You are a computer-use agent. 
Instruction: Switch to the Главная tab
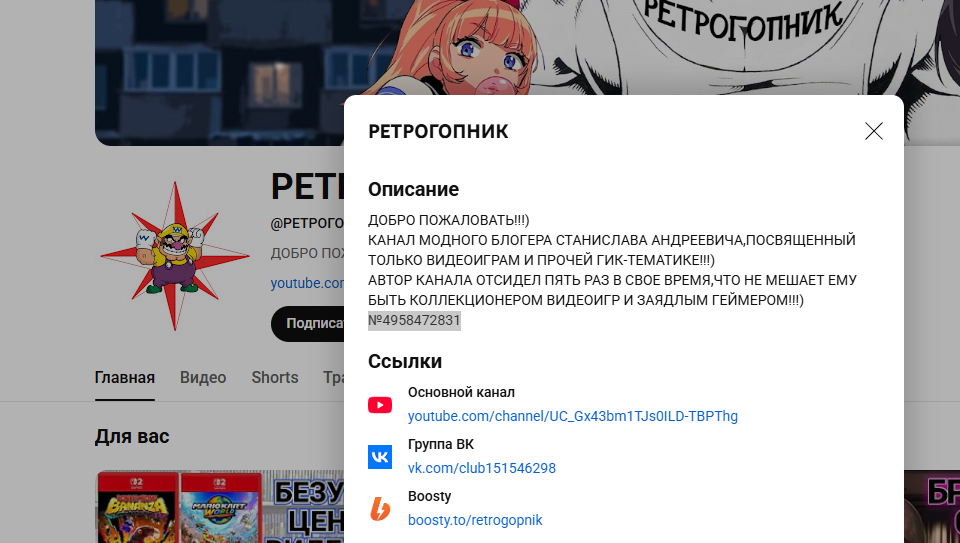coord(124,378)
